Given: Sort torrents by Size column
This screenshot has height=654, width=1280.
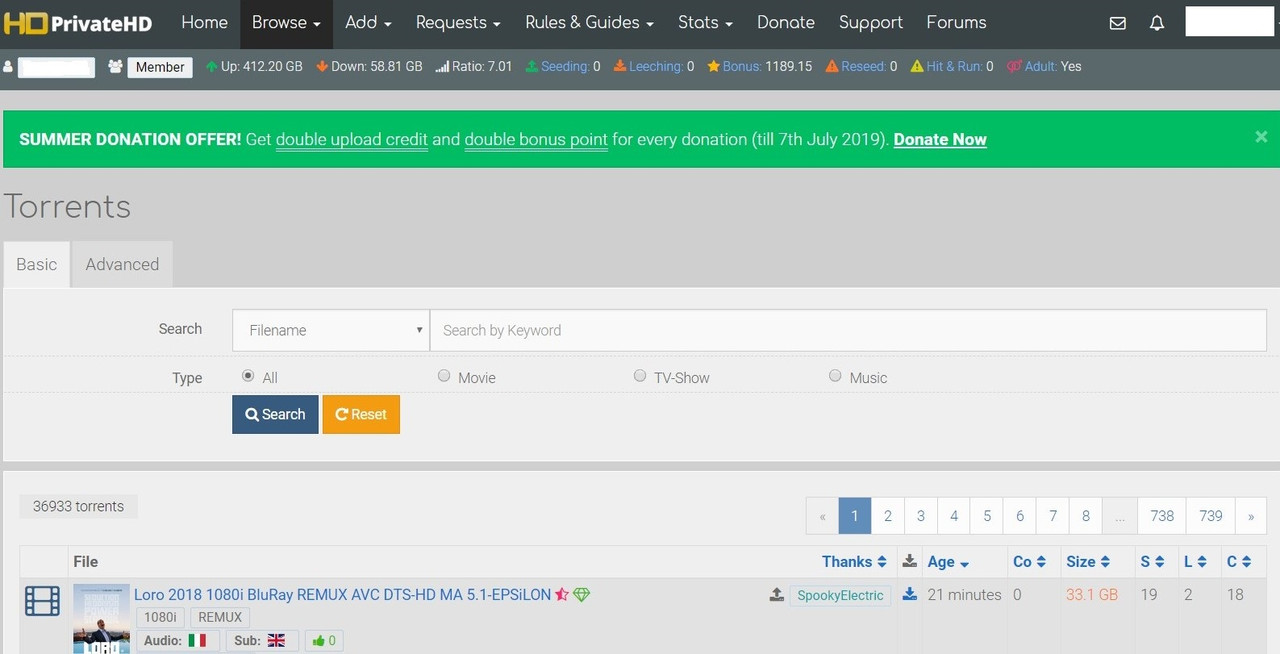Looking at the screenshot, I should 1088,562.
